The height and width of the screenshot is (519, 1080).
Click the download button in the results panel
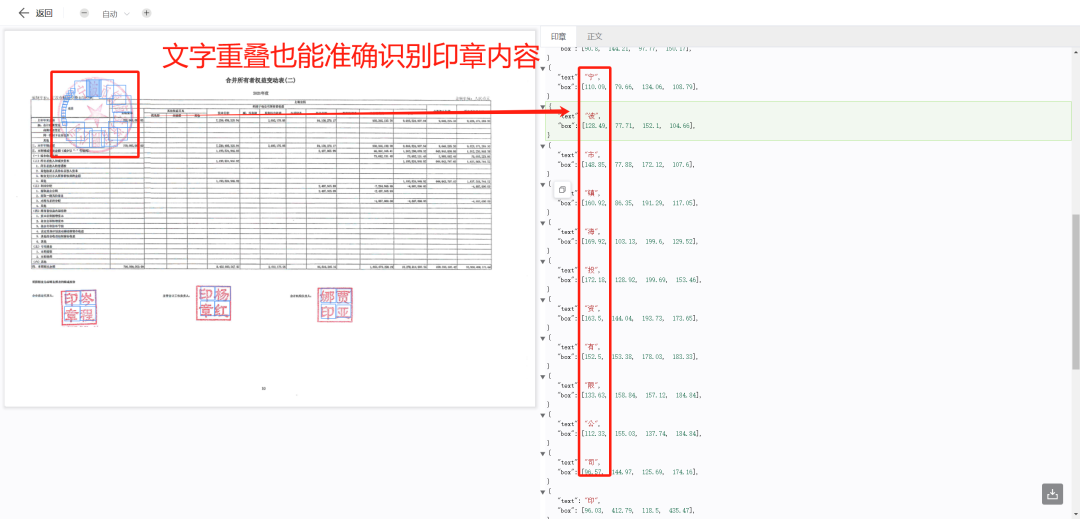pyautogui.click(x=1052, y=494)
